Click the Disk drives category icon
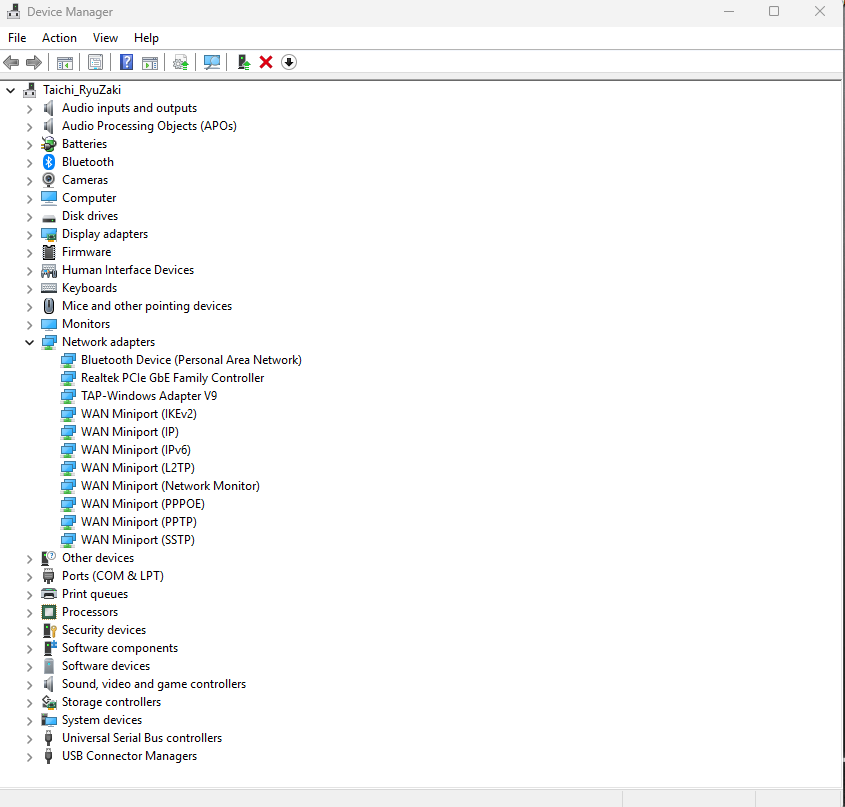This screenshot has width=845, height=807. click(49, 217)
